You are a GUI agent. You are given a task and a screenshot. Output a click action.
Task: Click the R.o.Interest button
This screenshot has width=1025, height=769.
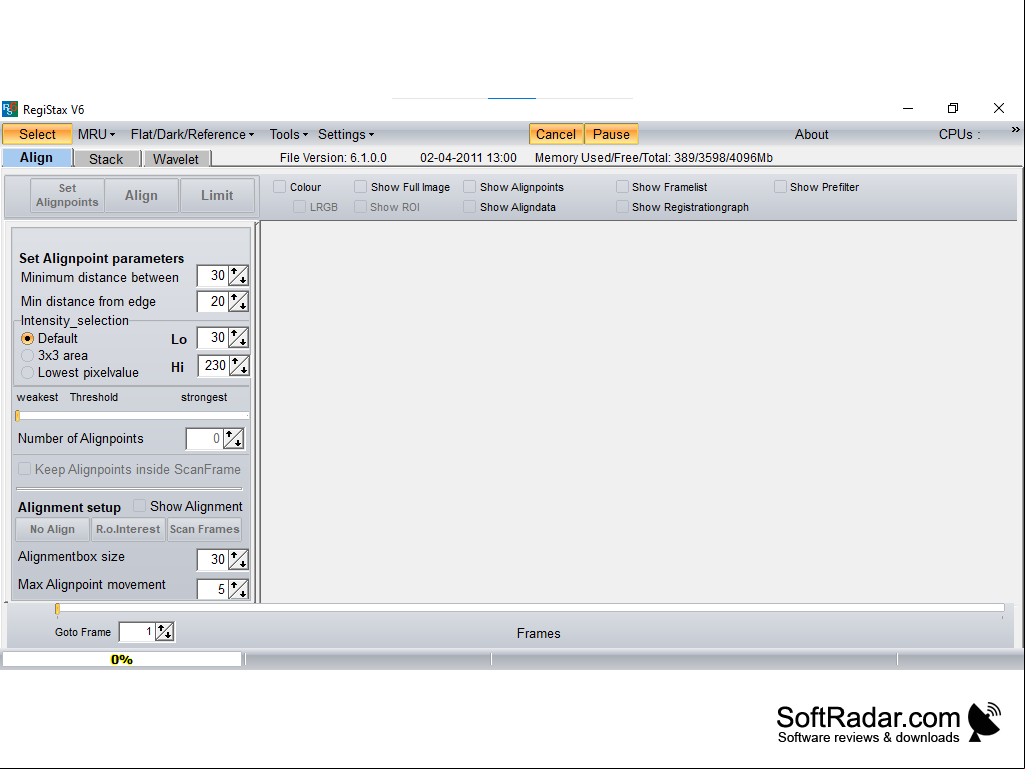[x=128, y=529]
